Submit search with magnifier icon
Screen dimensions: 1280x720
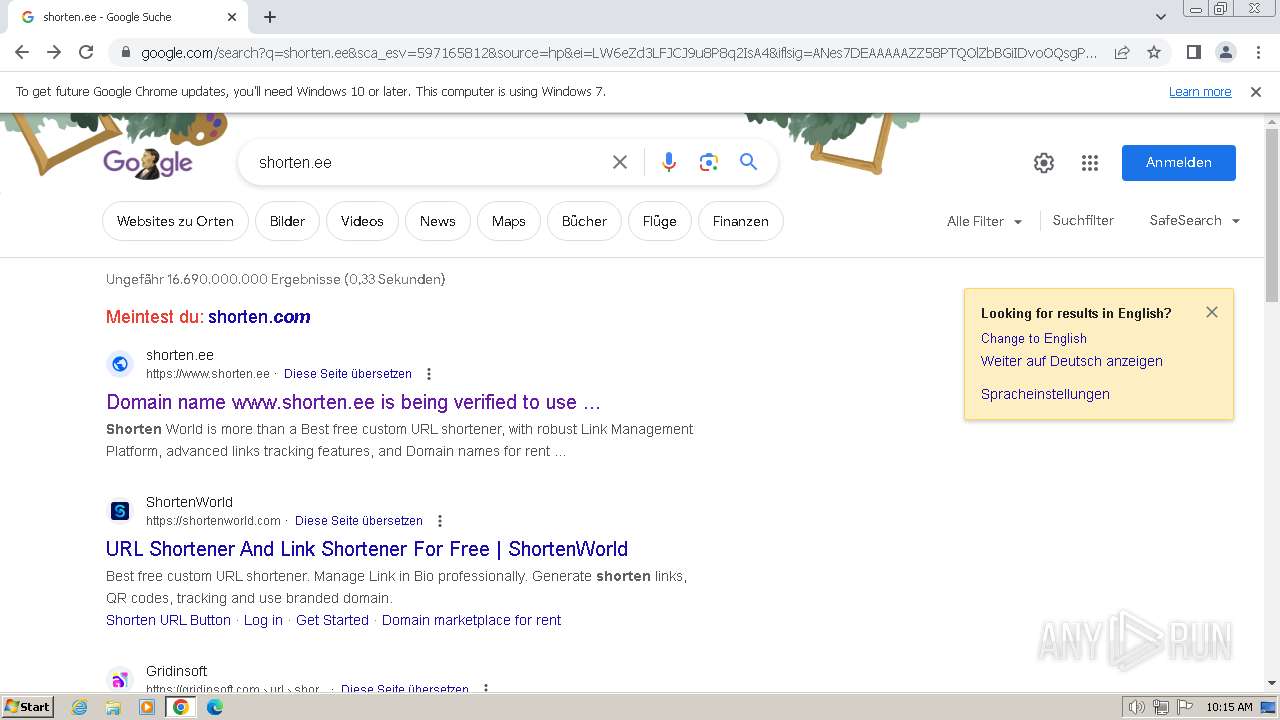[748, 162]
